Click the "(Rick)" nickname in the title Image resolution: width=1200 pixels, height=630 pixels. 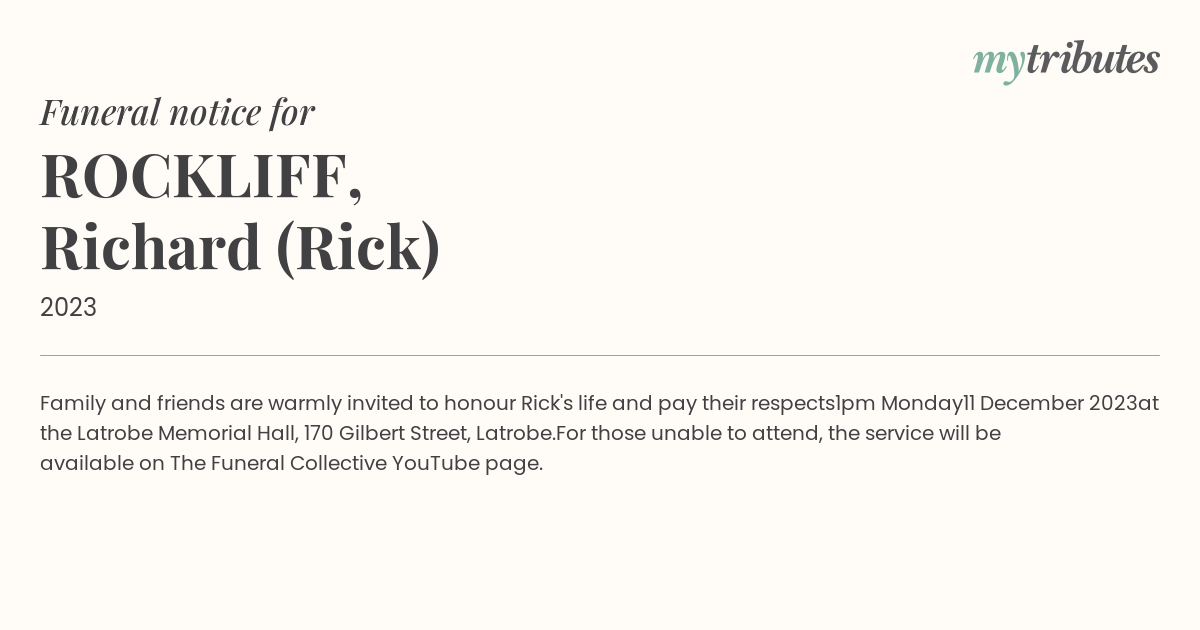click(x=357, y=248)
